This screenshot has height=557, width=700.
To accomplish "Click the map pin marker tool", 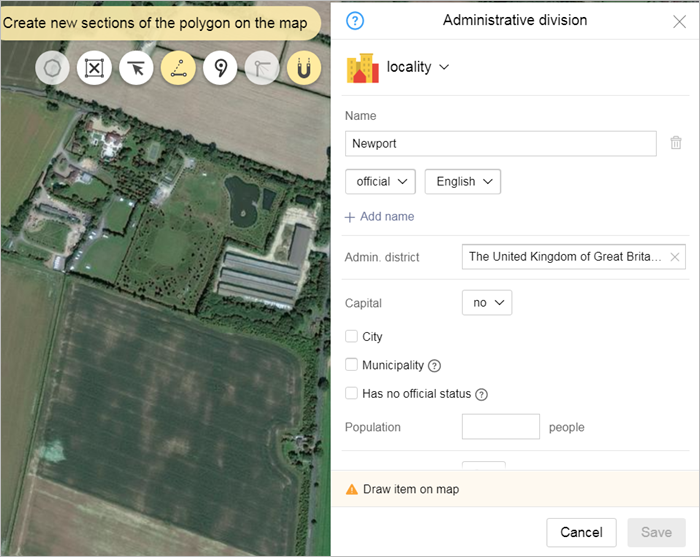I will tap(220, 68).
